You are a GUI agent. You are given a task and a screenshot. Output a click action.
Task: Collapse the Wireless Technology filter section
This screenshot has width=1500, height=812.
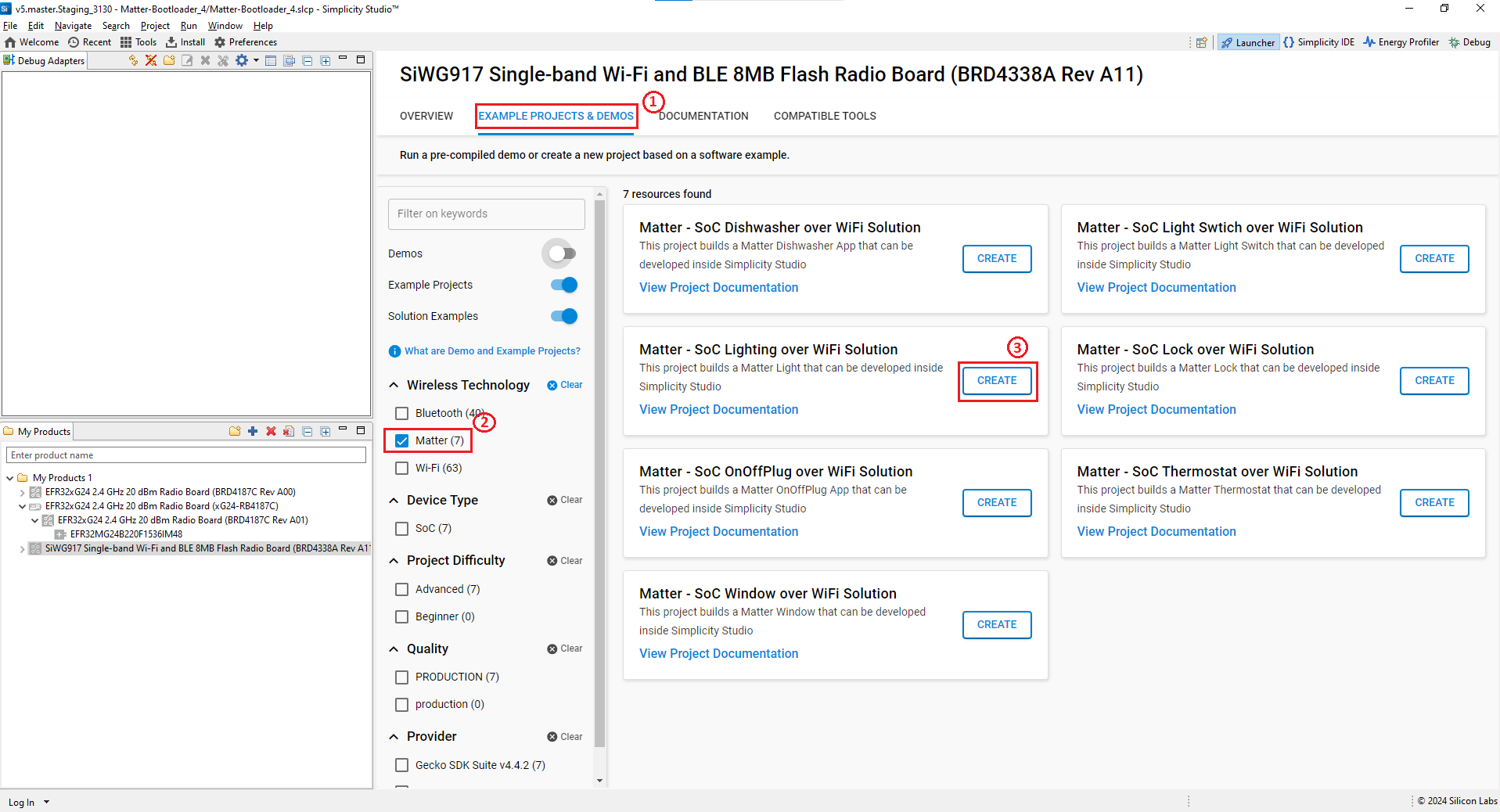[394, 385]
